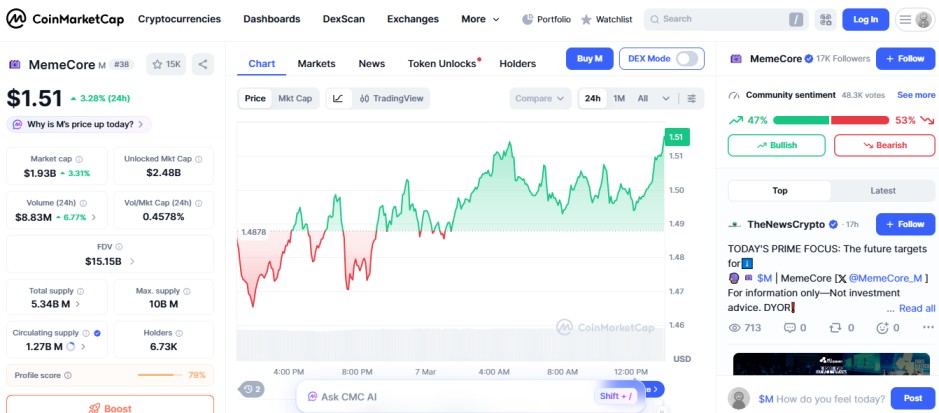Click the Buy M button

click(x=589, y=59)
